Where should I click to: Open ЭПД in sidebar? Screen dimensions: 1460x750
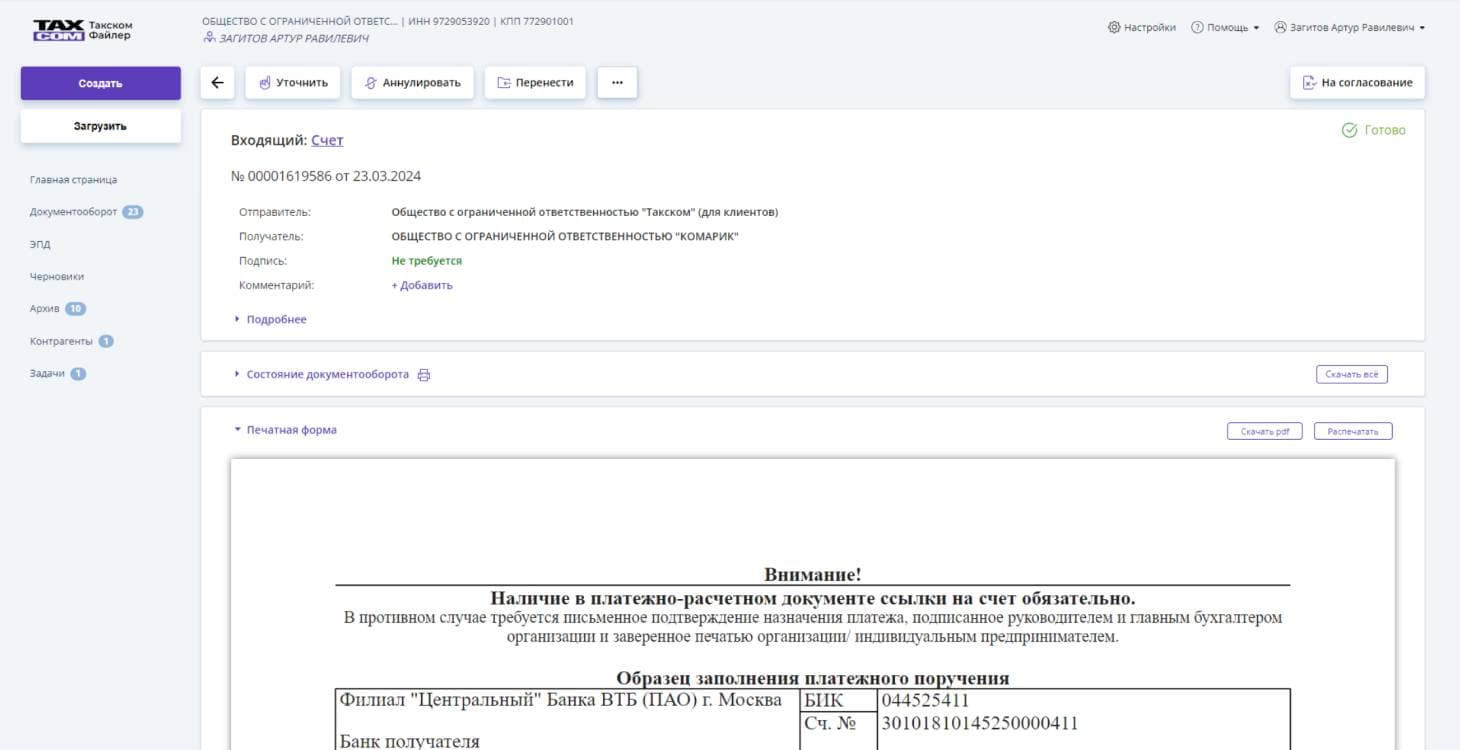pos(40,244)
